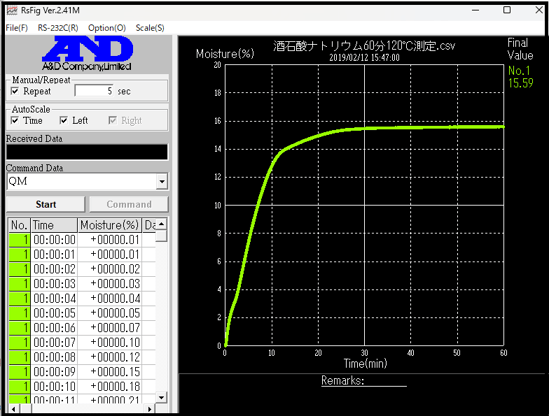The width and height of the screenshot is (549, 416).
Task: Click the table scroll down arrow
Action: (x=161, y=397)
